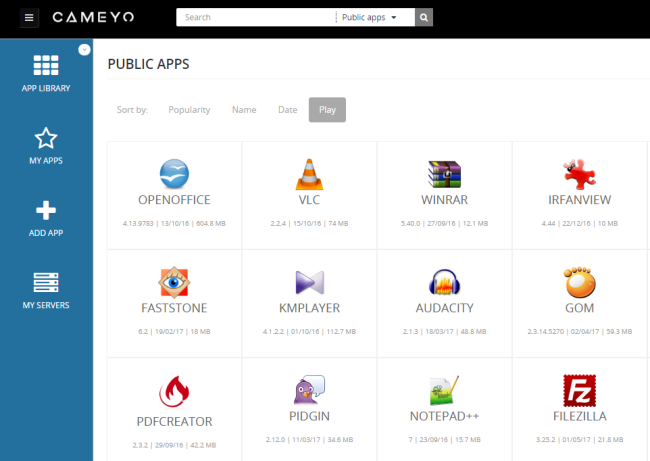Select the ADD APP sidebar label

pos(46,233)
